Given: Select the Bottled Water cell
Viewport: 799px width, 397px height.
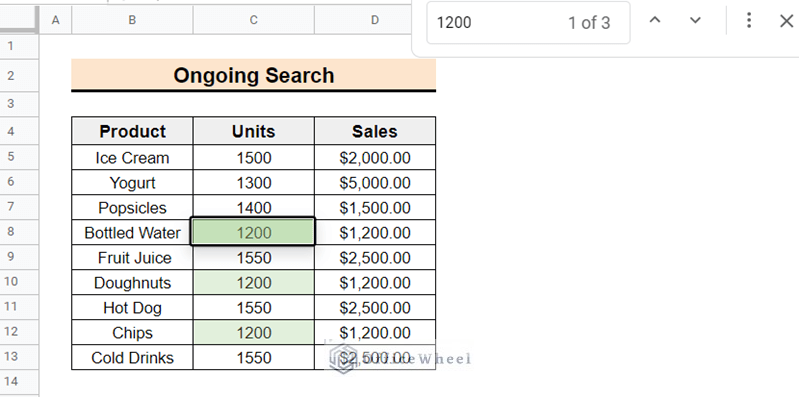Looking at the screenshot, I should (x=132, y=232).
